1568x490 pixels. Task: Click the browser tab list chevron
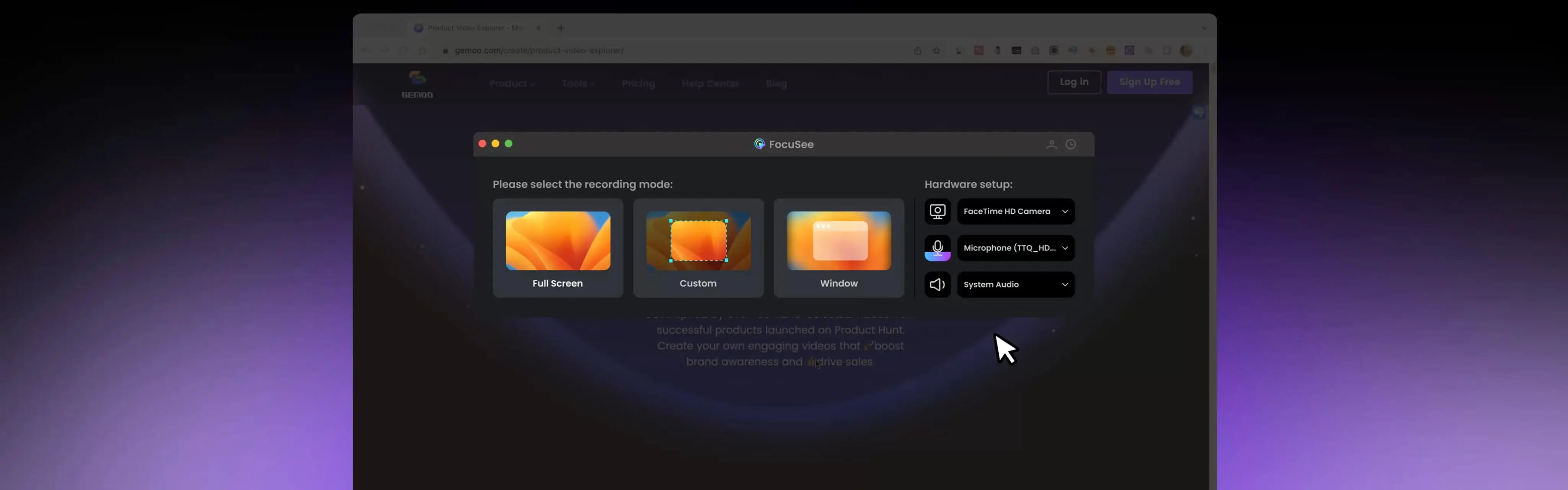pyautogui.click(x=1204, y=28)
